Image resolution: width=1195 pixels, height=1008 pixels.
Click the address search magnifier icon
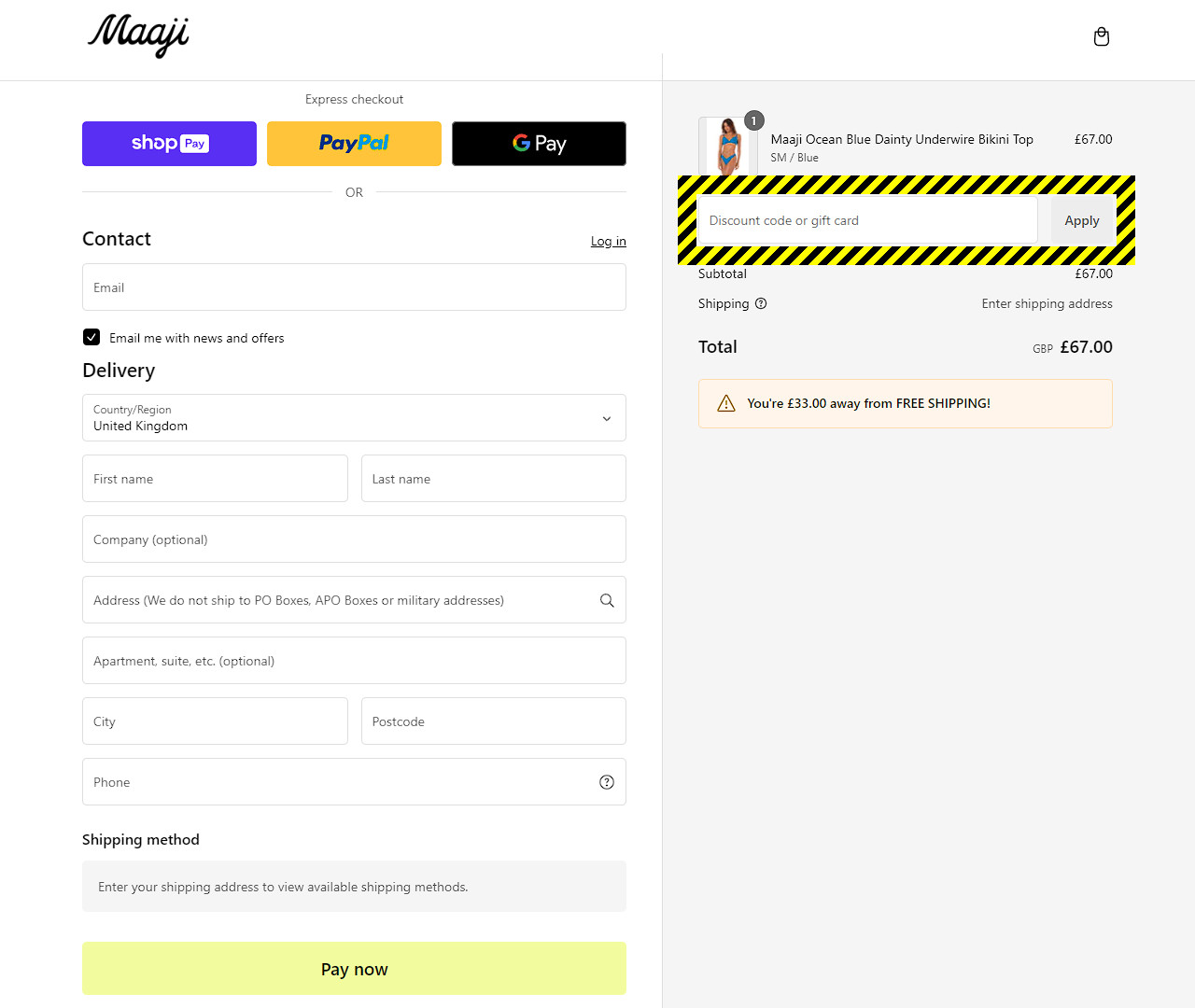point(607,600)
